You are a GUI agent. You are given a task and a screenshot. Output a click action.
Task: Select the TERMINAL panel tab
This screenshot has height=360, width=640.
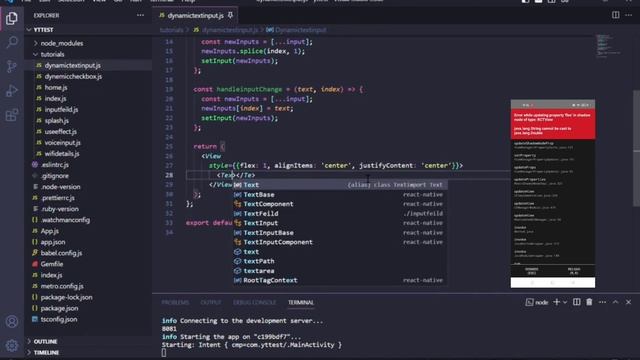[x=301, y=302]
